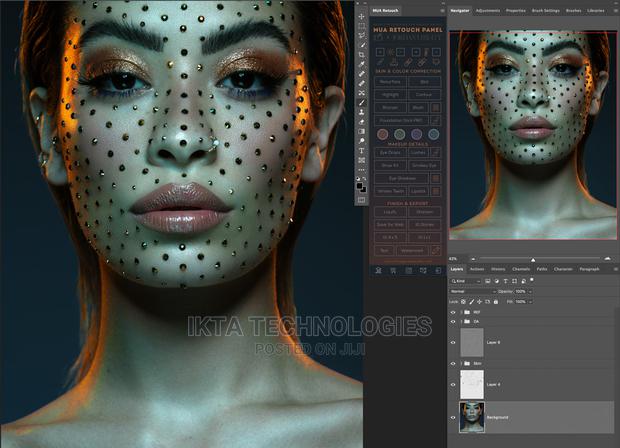Switch to the Channels tab
The height and width of the screenshot is (448, 620).
pyautogui.click(x=521, y=269)
